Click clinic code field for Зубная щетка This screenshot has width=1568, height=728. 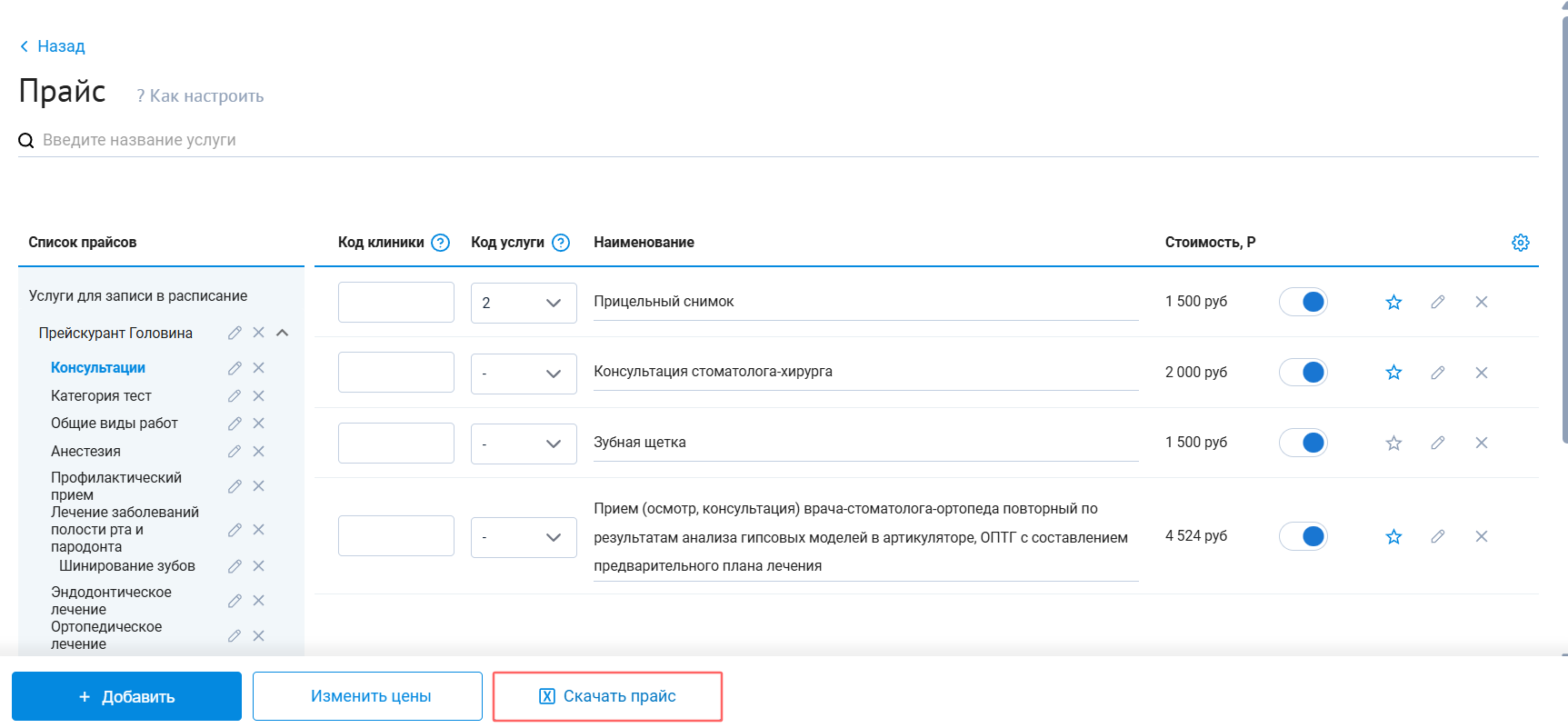[396, 443]
